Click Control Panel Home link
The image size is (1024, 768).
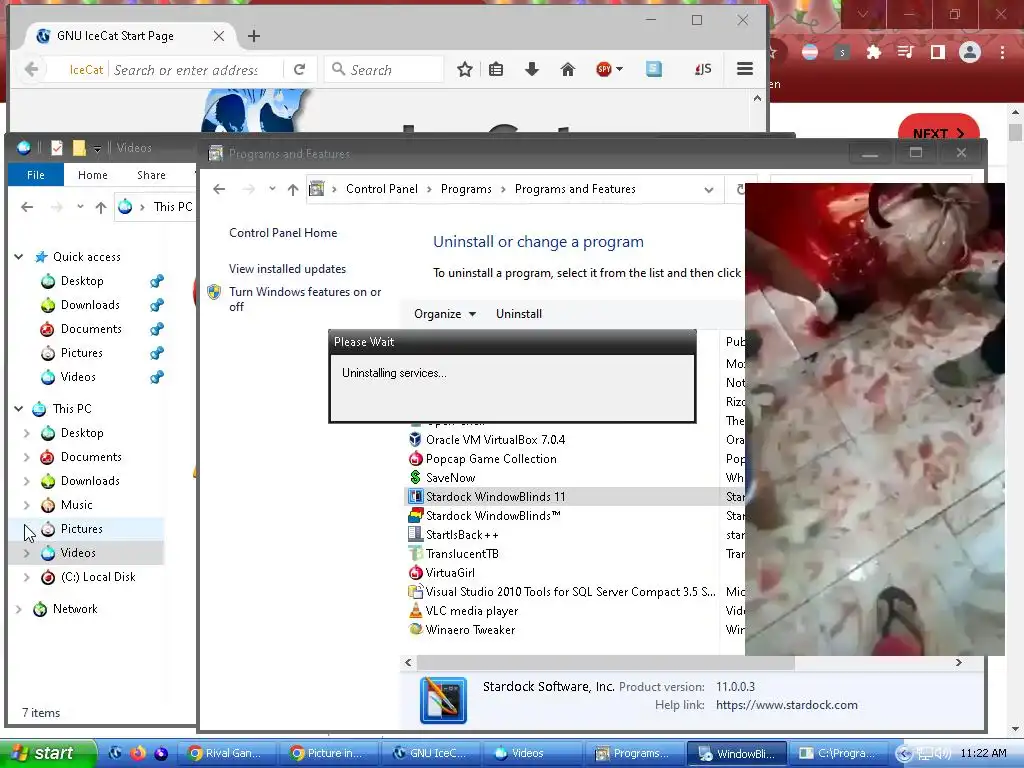pyautogui.click(x=283, y=232)
